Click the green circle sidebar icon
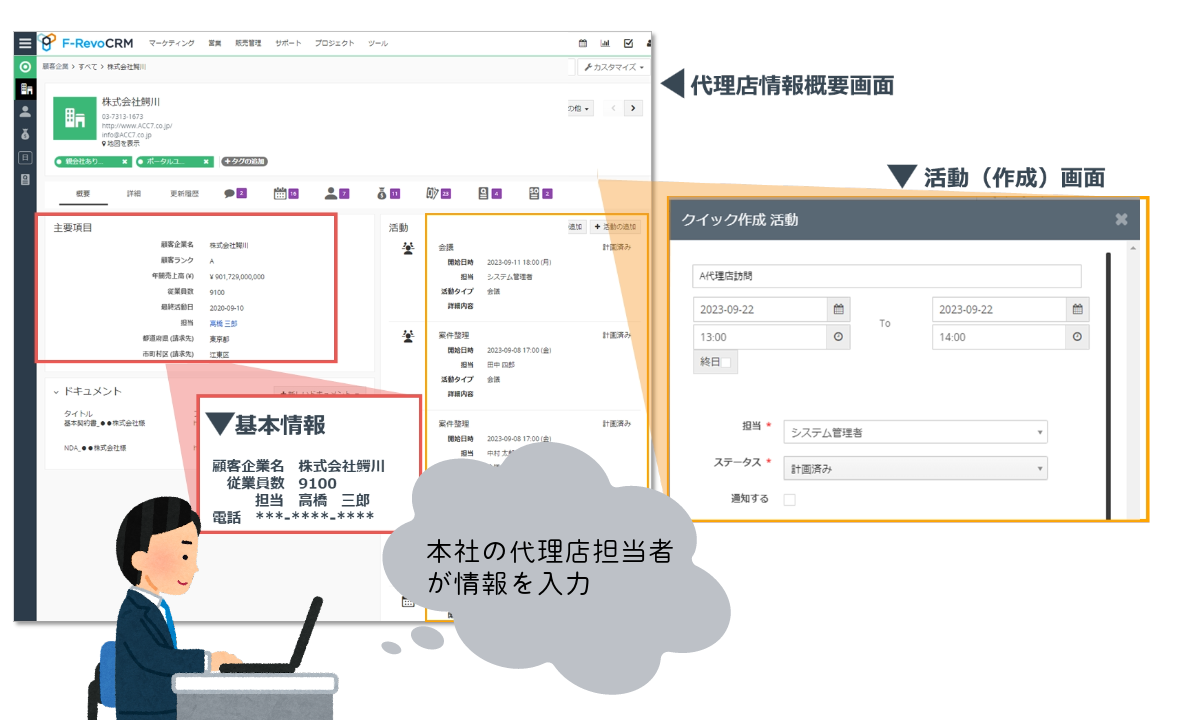 [25, 66]
